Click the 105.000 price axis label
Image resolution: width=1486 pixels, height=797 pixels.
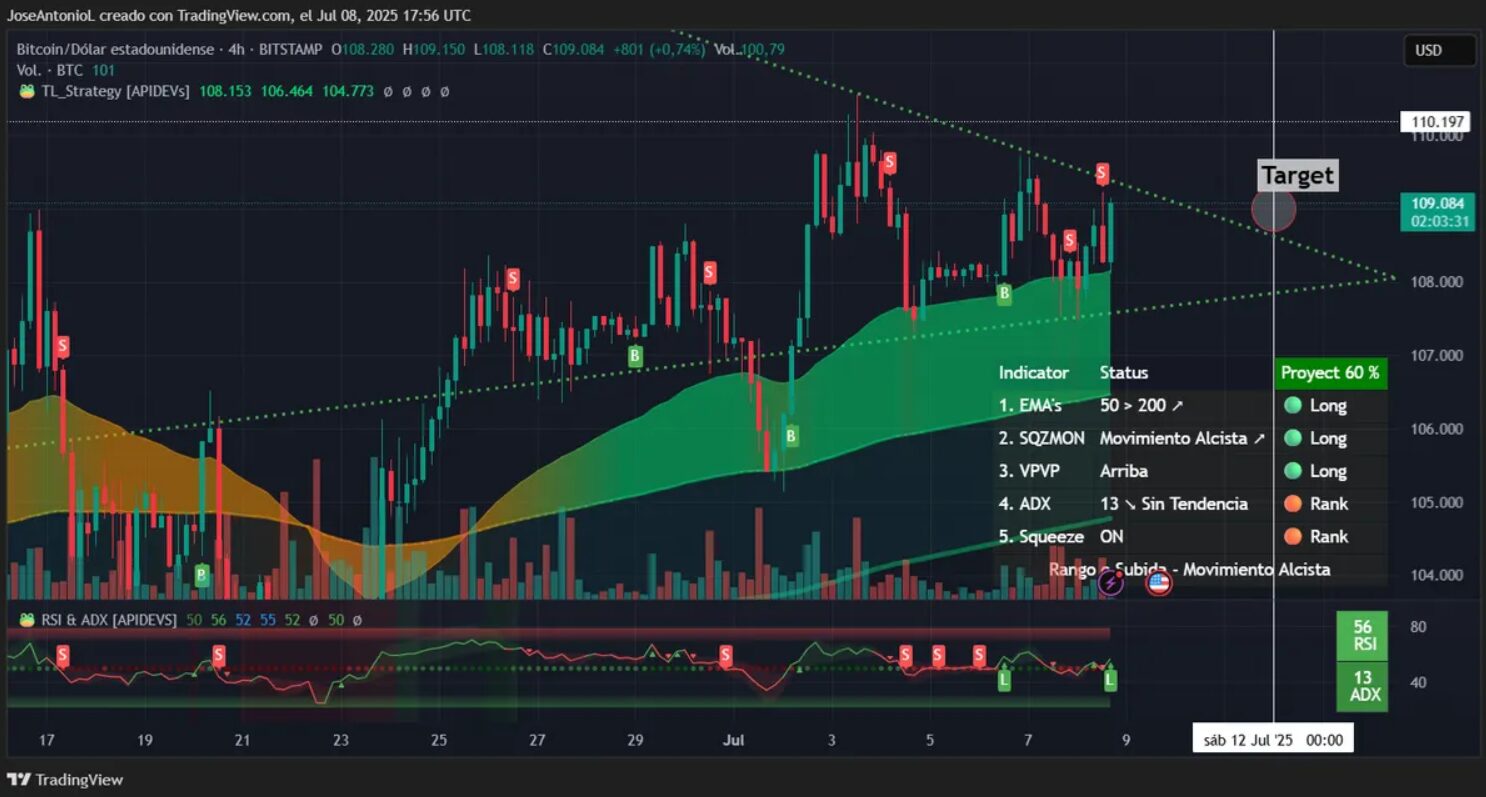coord(1437,502)
